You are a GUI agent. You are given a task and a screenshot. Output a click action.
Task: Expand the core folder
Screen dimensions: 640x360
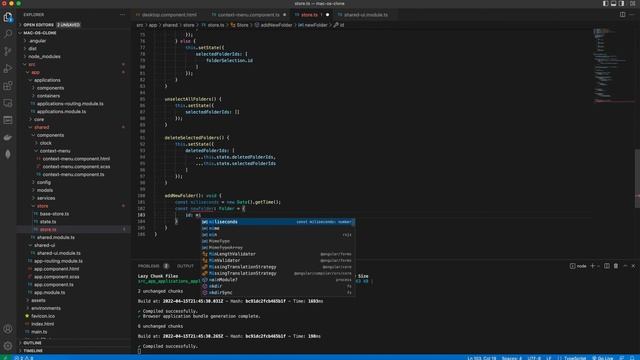click(73, 119)
